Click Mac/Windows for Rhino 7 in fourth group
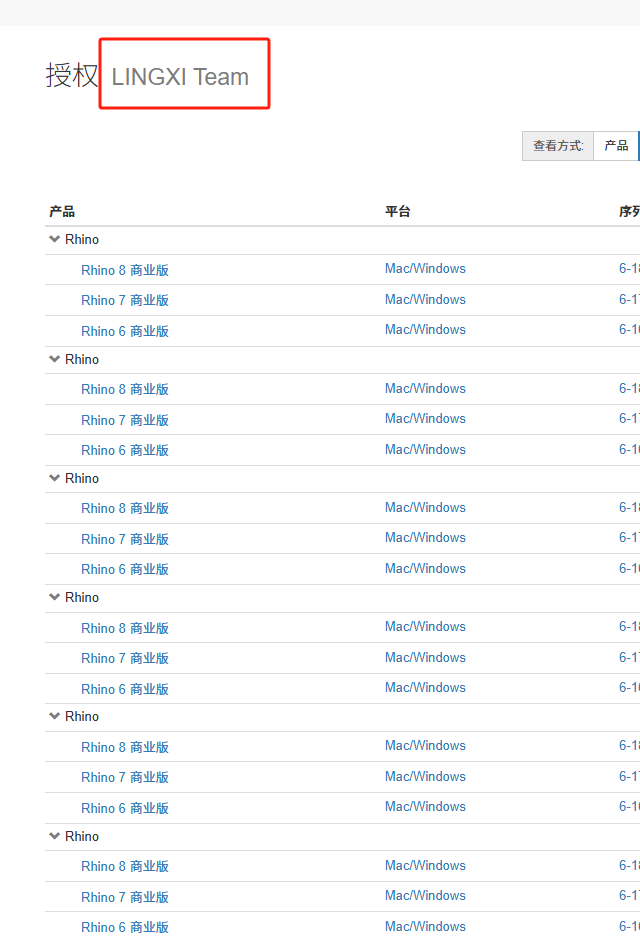 click(425, 658)
